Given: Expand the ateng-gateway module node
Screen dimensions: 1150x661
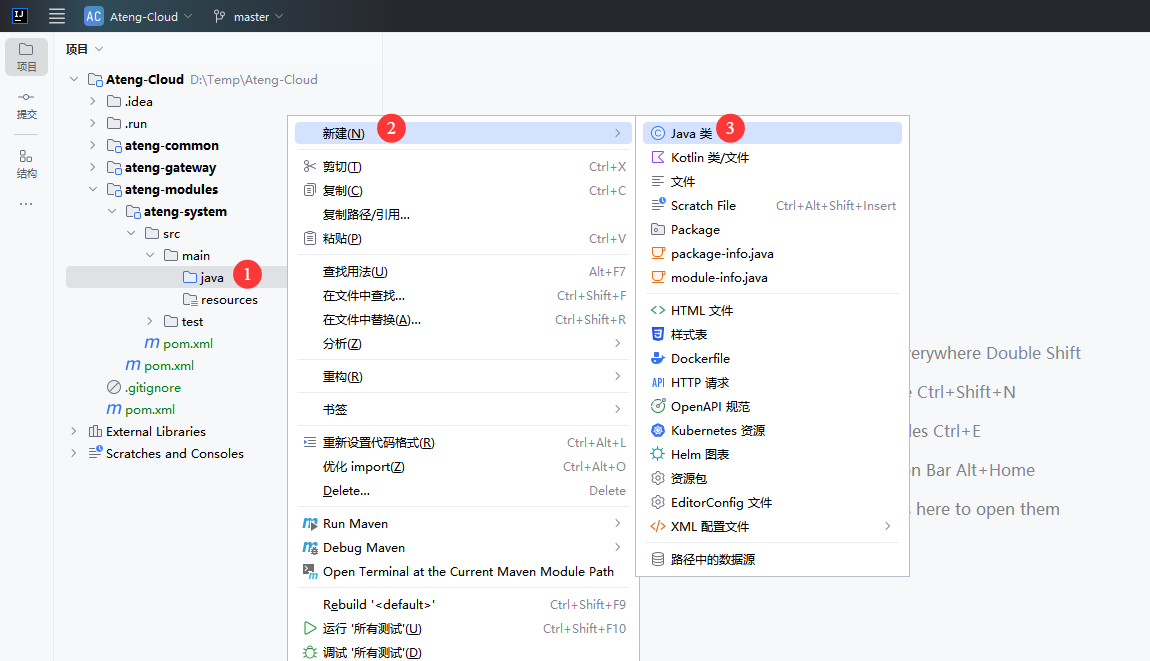Looking at the screenshot, I should coord(93,167).
